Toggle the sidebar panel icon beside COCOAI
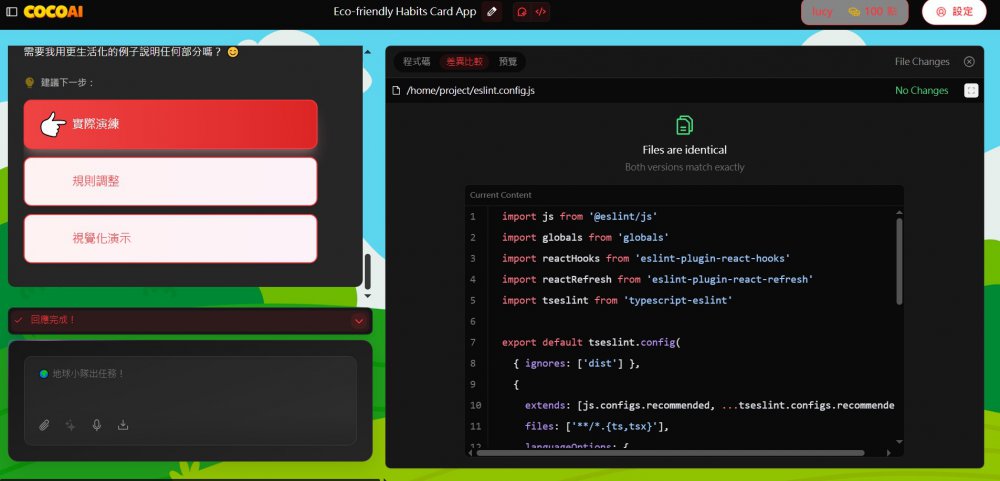This screenshot has height=481, width=1000. pos(12,12)
